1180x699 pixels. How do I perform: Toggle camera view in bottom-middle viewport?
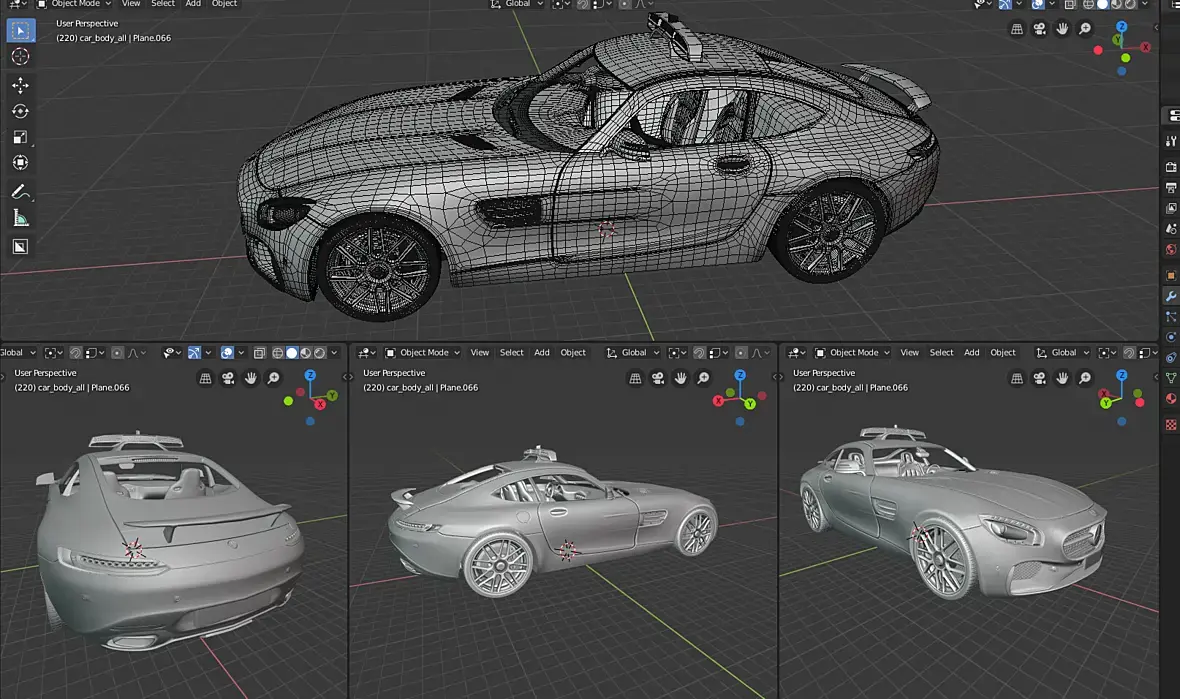(658, 378)
